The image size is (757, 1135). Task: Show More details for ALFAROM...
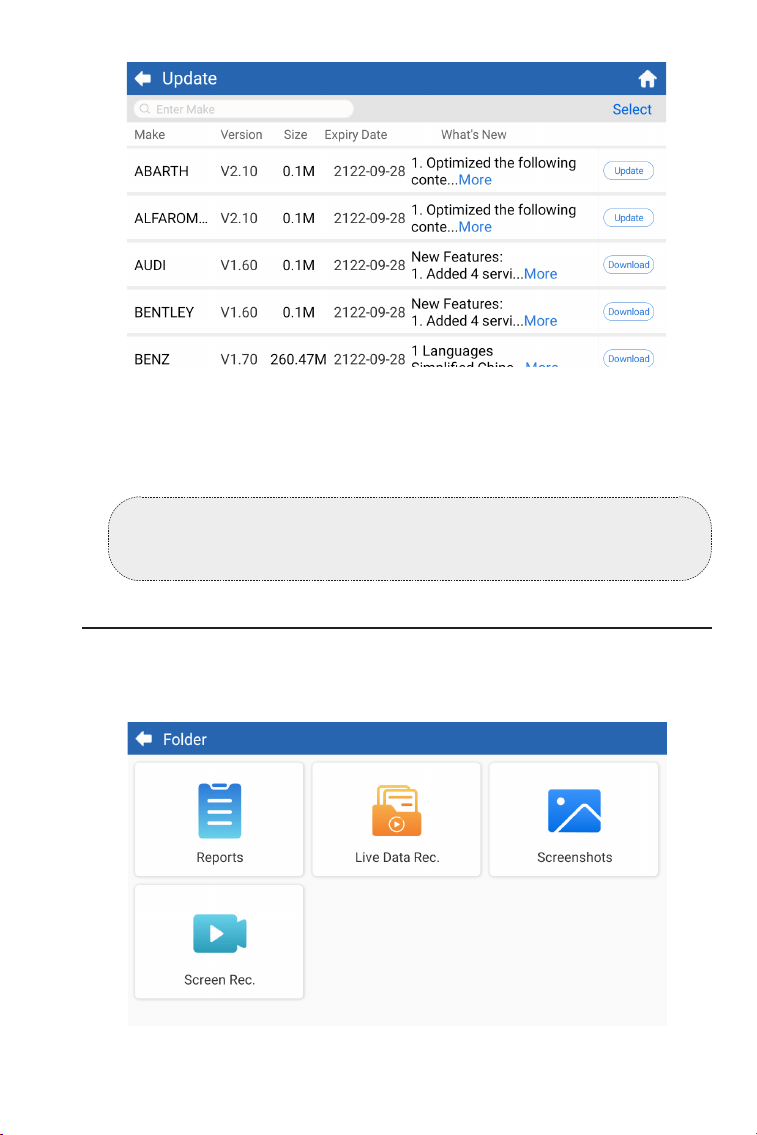[x=475, y=227]
